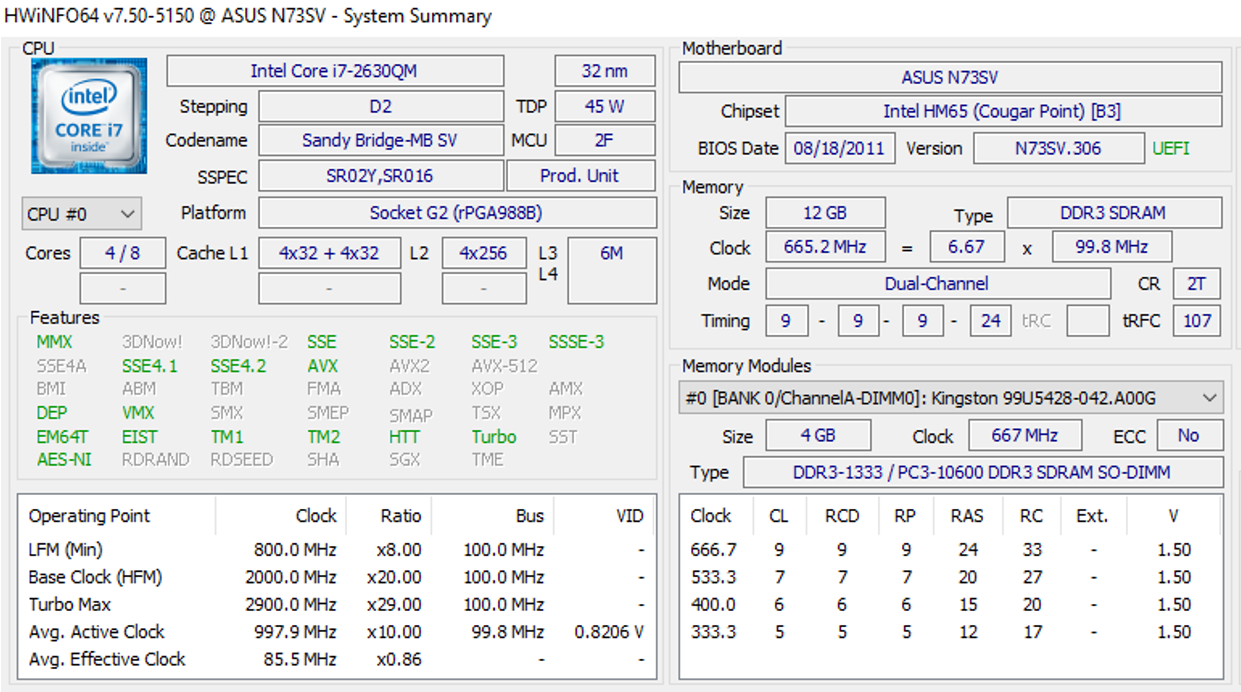1241x692 pixels.
Task: Select the 107 tRFC value
Action: click(1197, 321)
